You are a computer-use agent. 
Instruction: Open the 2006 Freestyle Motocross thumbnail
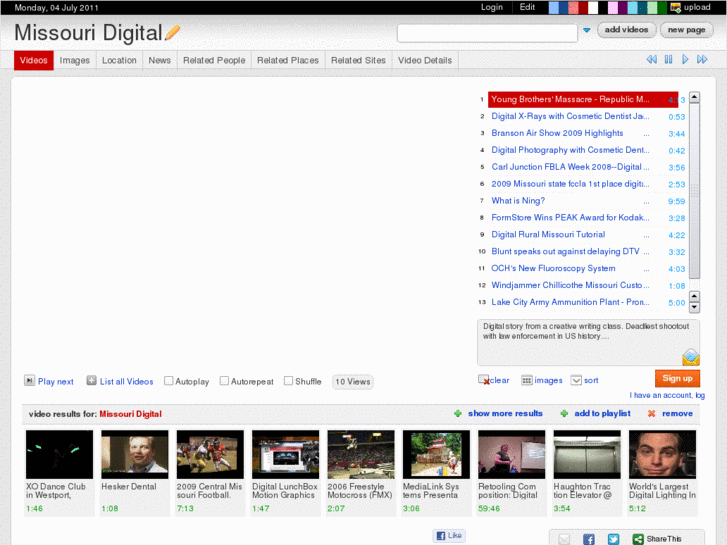361,454
